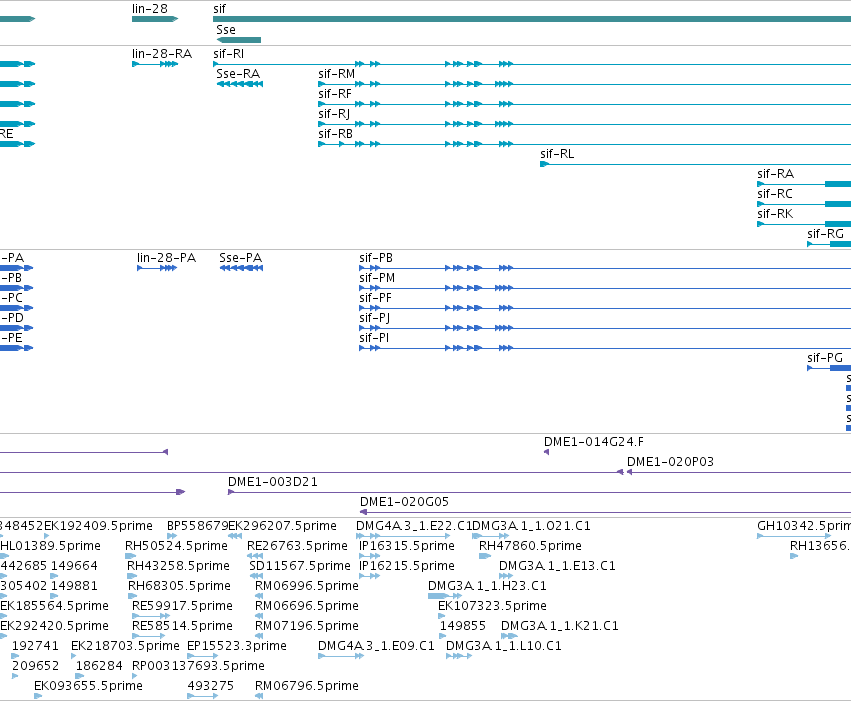Screen dimensions: 851x701
Task: Click the DME1-003D21 BAC label
Action: [272, 482]
